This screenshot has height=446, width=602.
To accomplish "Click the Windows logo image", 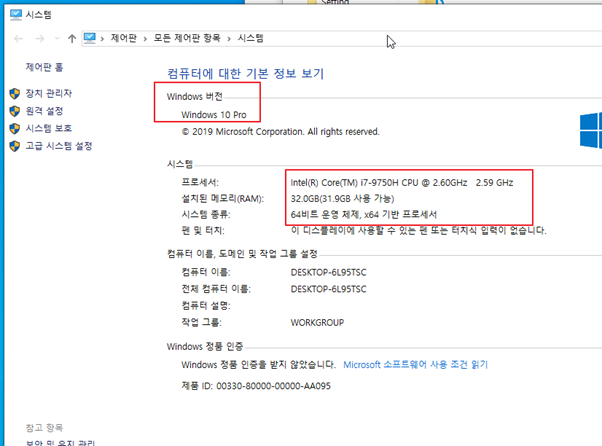I will (x=590, y=130).
